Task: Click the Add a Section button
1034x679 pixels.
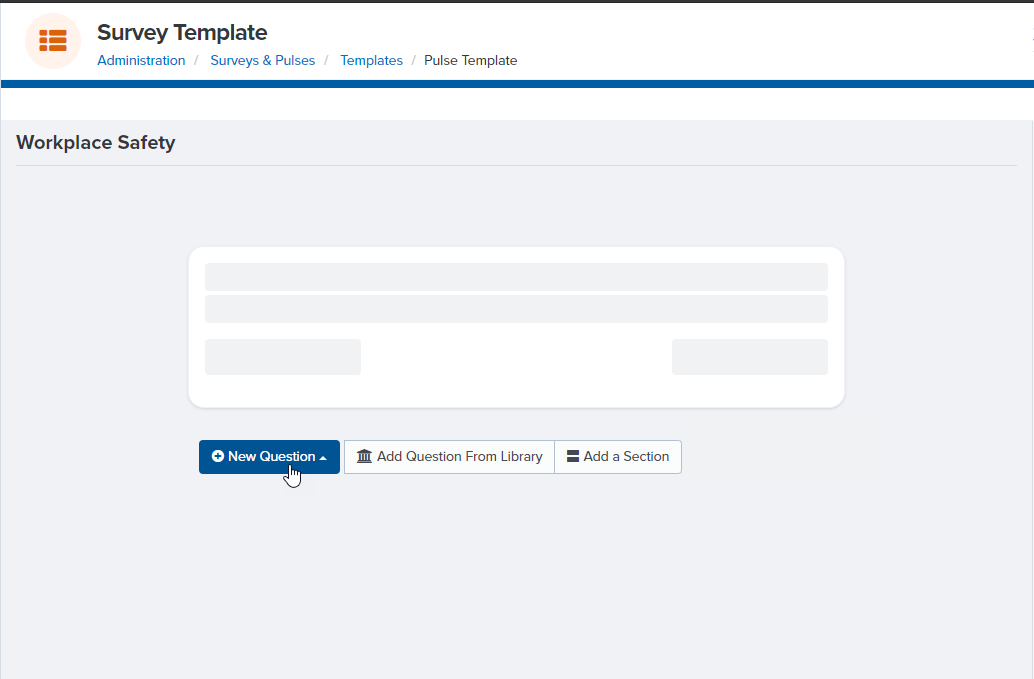Action: 618,457
